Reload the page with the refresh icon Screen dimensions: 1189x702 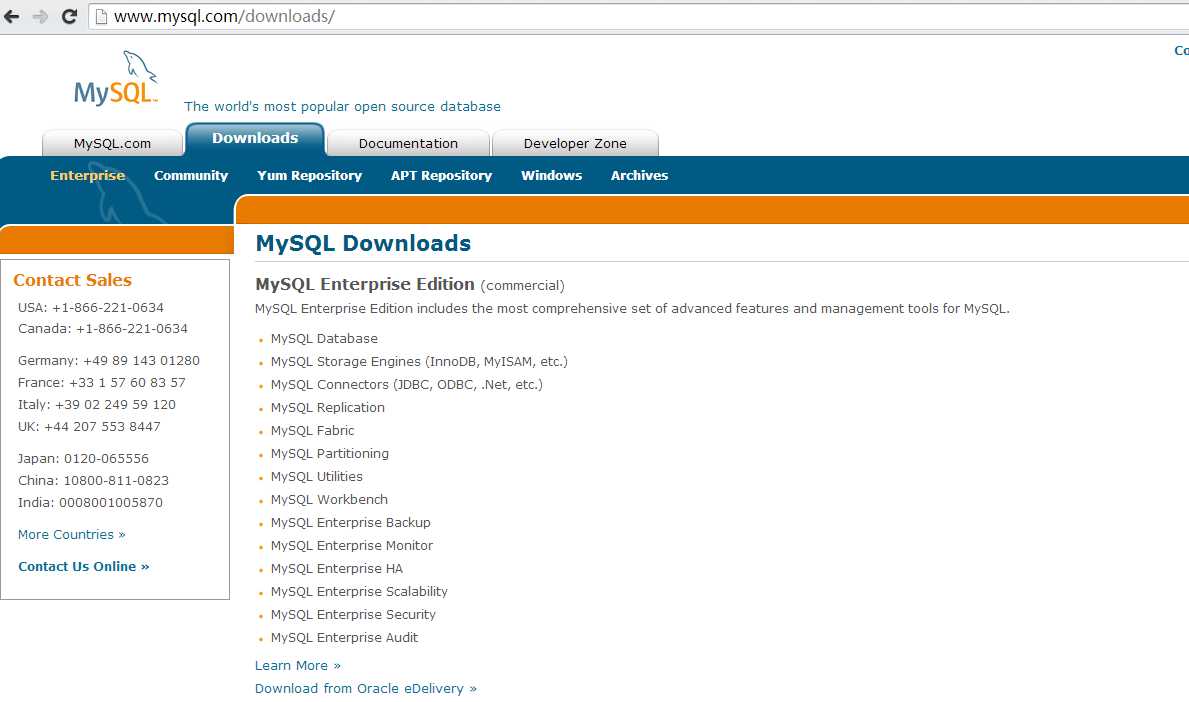[69, 16]
